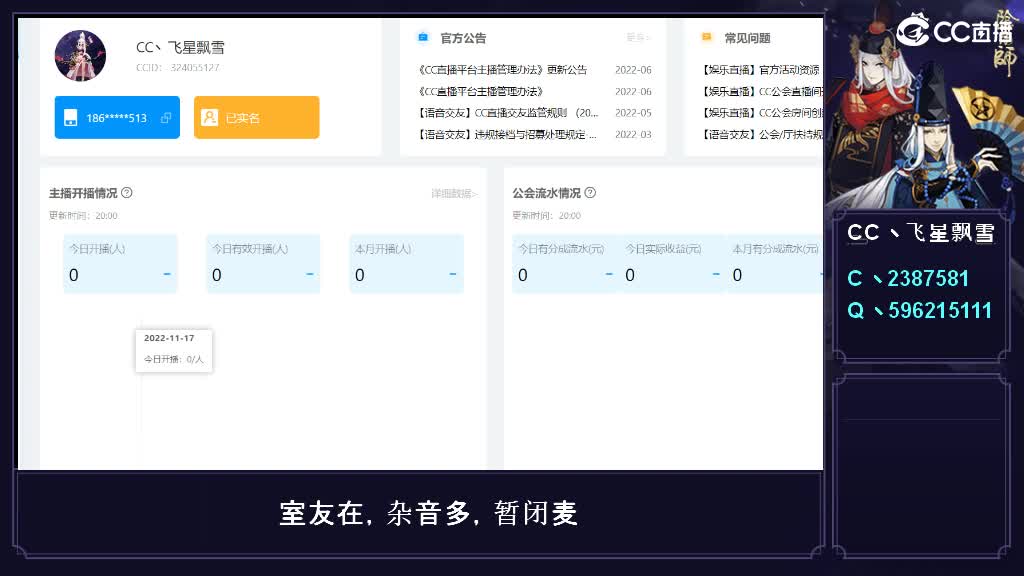1024x576 pixels.
Task: Select the 今日开播(人) statistic card
Action: click(x=120, y=263)
